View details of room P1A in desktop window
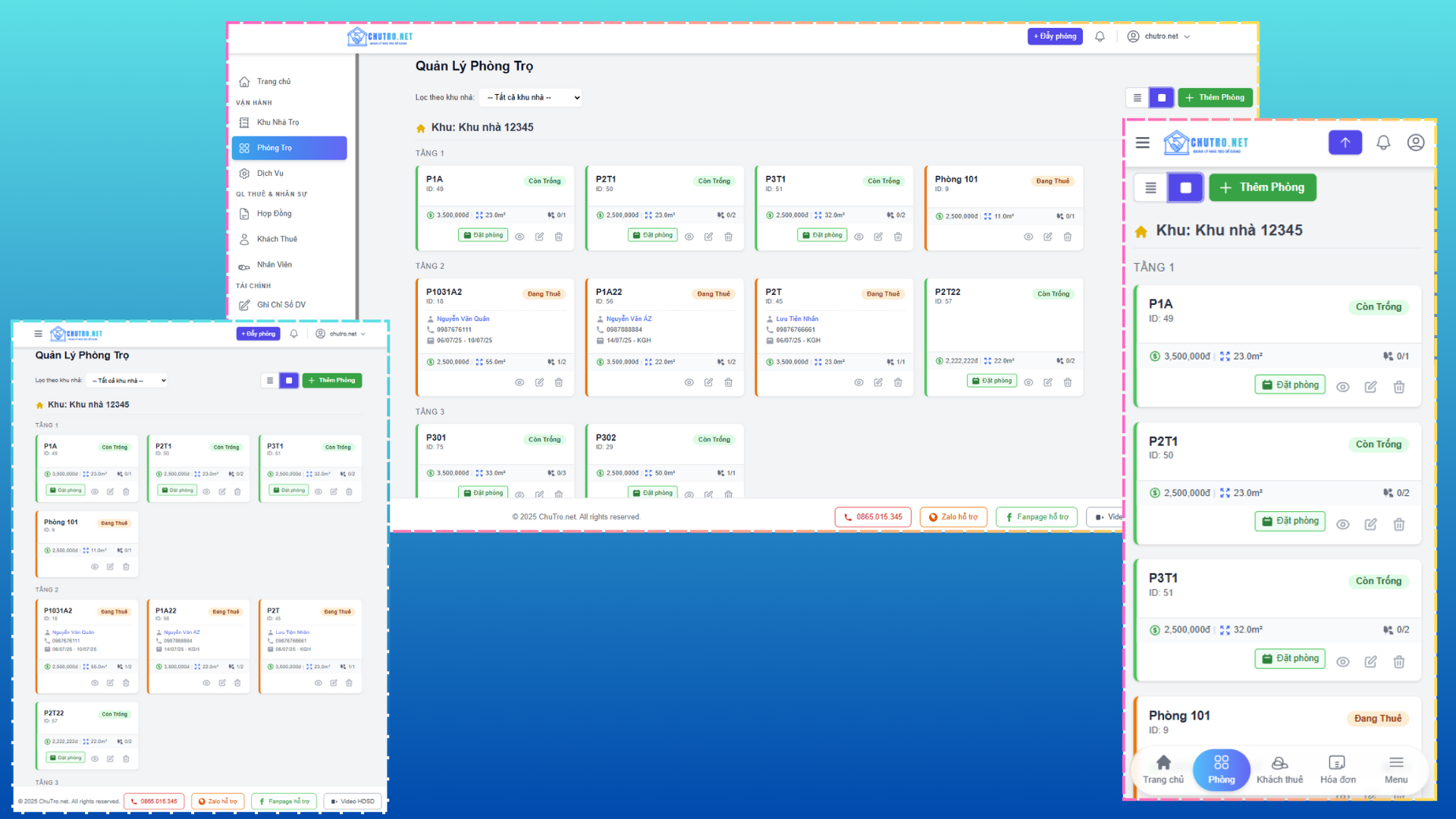The height and width of the screenshot is (819, 1456). coord(519,237)
